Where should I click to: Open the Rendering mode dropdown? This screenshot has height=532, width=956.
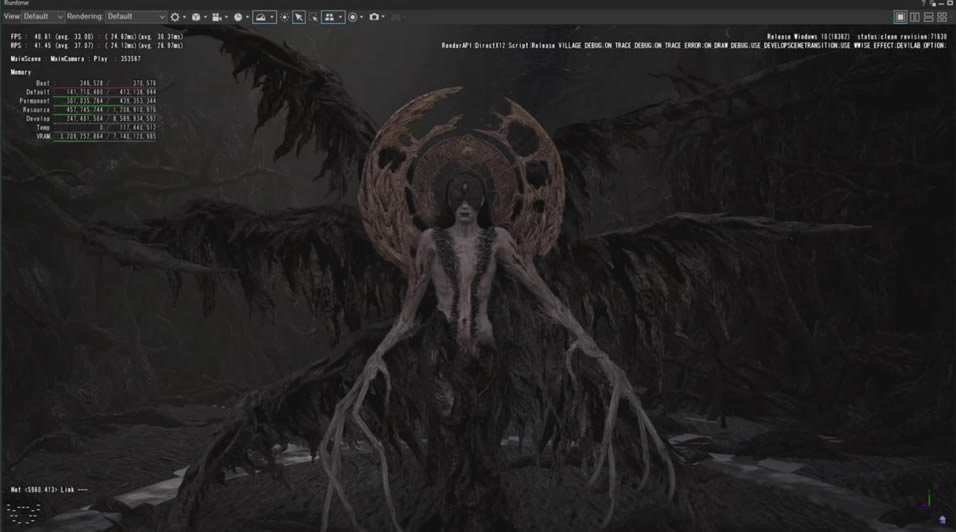pyautogui.click(x=136, y=17)
